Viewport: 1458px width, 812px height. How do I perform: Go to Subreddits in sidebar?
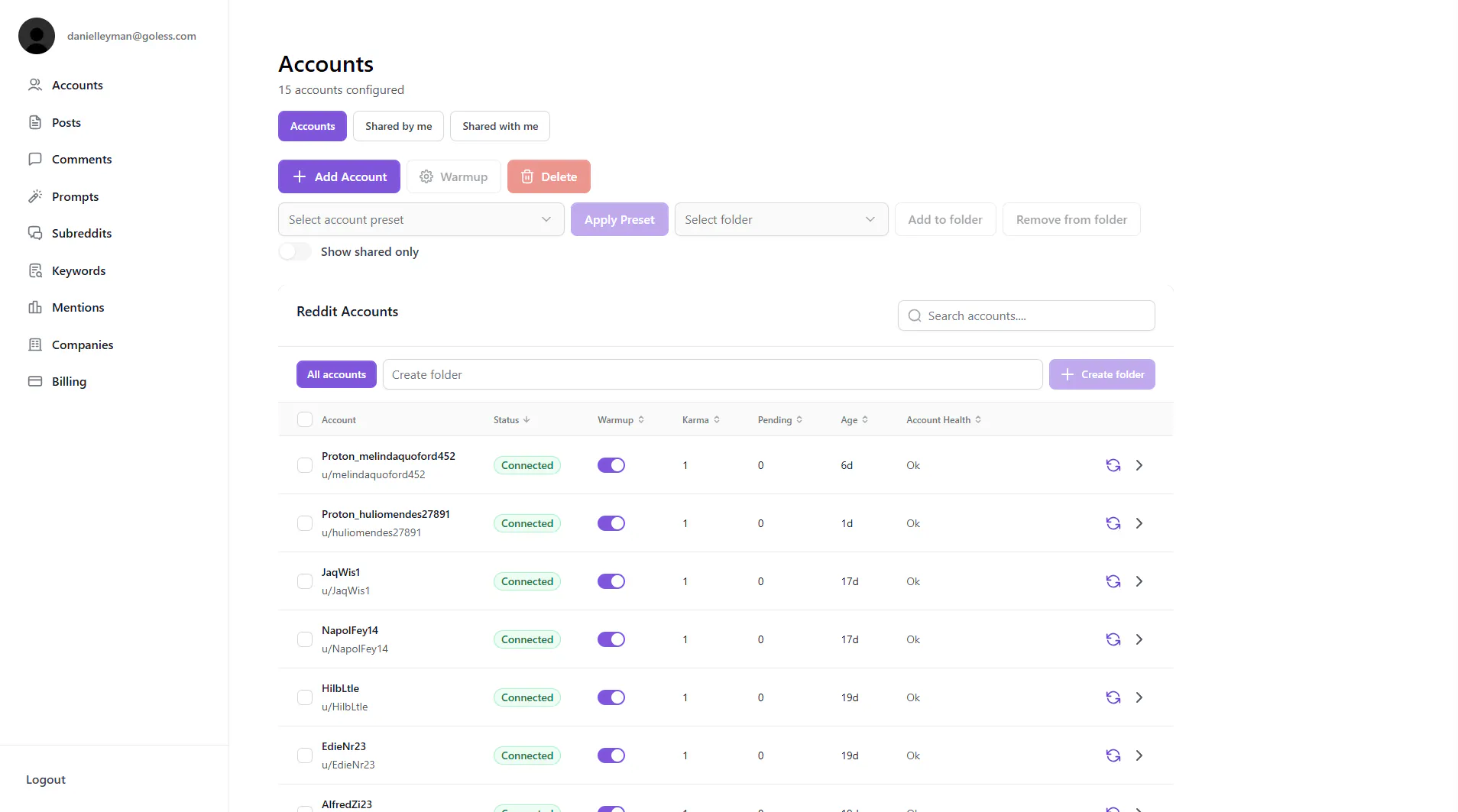coord(70,233)
